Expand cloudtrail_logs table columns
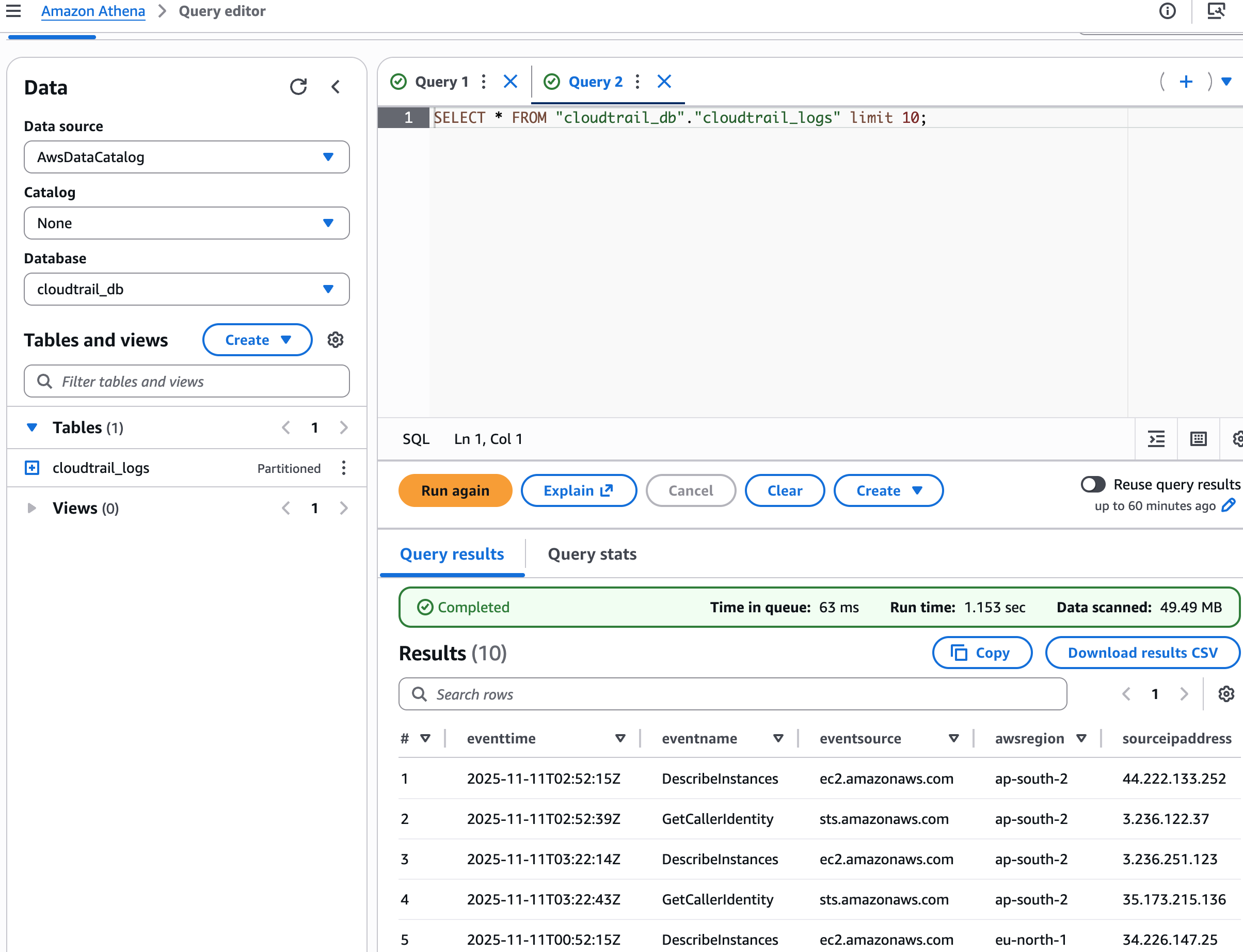The image size is (1243, 952). (x=33, y=468)
